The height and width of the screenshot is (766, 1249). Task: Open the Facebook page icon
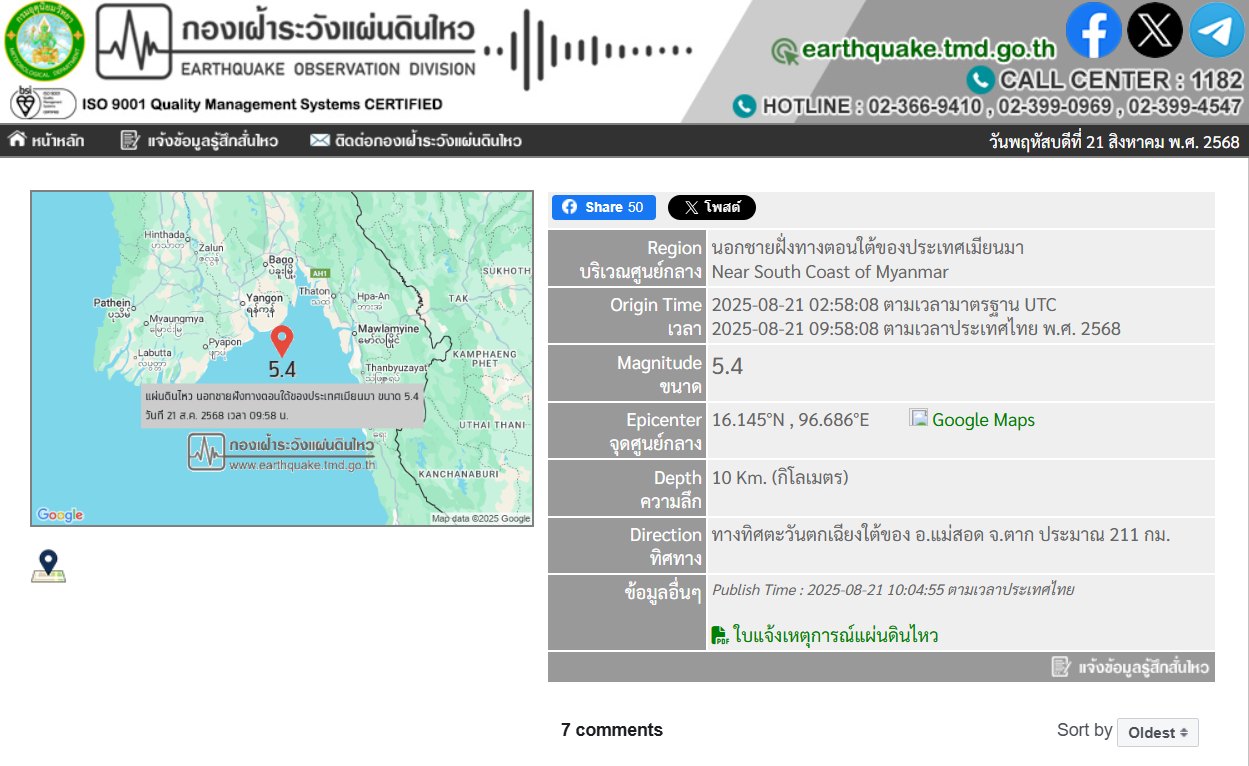(x=1093, y=30)
